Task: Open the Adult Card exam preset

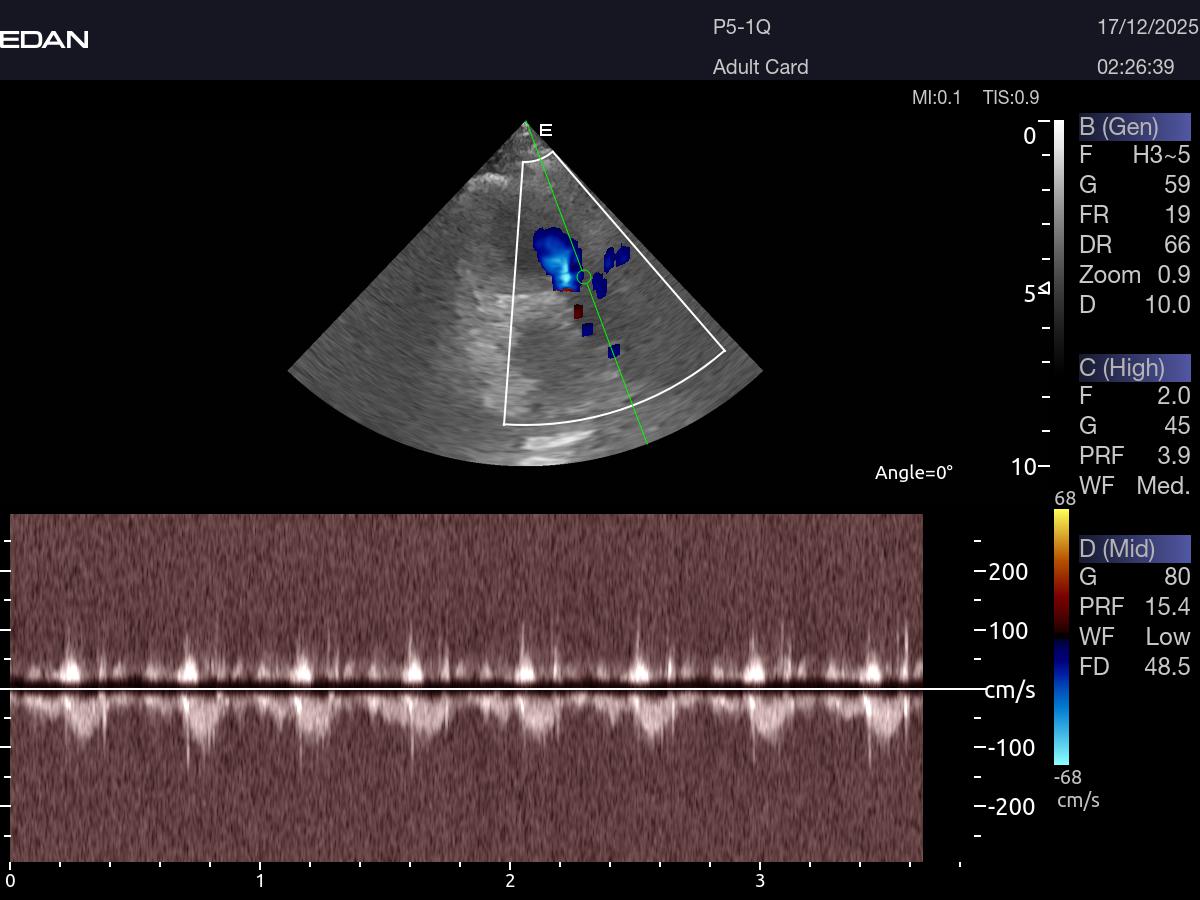Action: [x=760, y=67]
